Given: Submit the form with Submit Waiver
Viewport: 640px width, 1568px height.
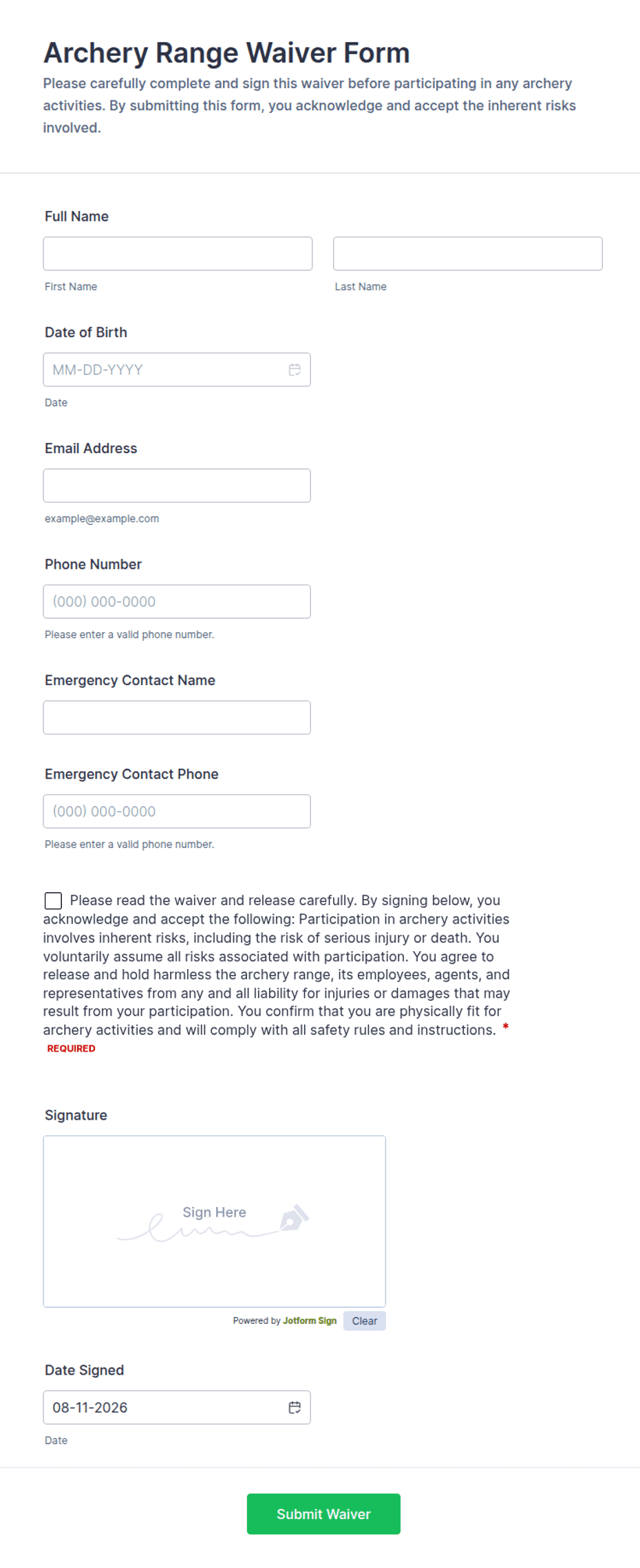Looking at the screenshot, I should [x=323, y=1514].
